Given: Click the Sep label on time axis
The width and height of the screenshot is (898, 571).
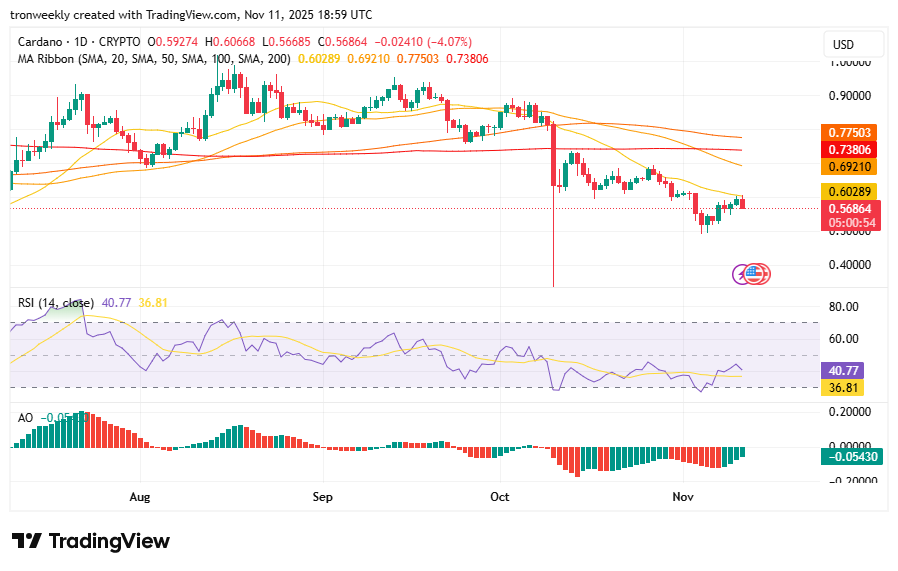Looking at the screenshot, I should (x=322, y=497).
